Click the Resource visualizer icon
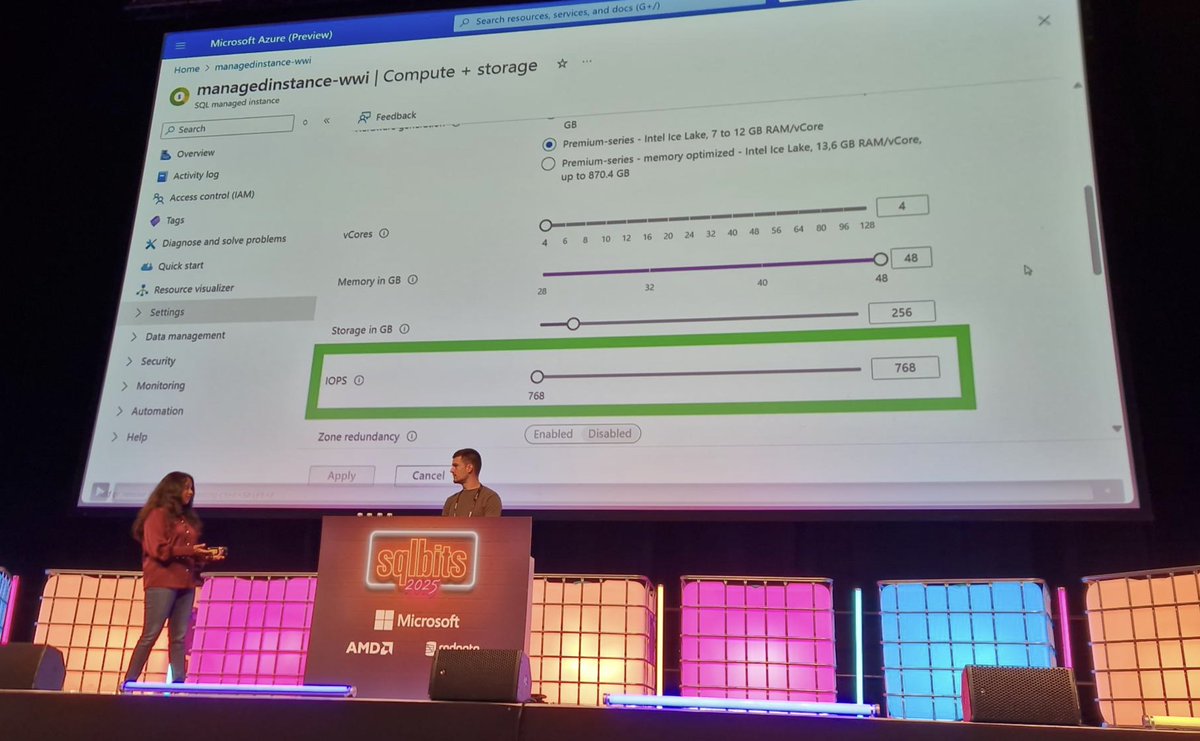 tap(143, 290)
